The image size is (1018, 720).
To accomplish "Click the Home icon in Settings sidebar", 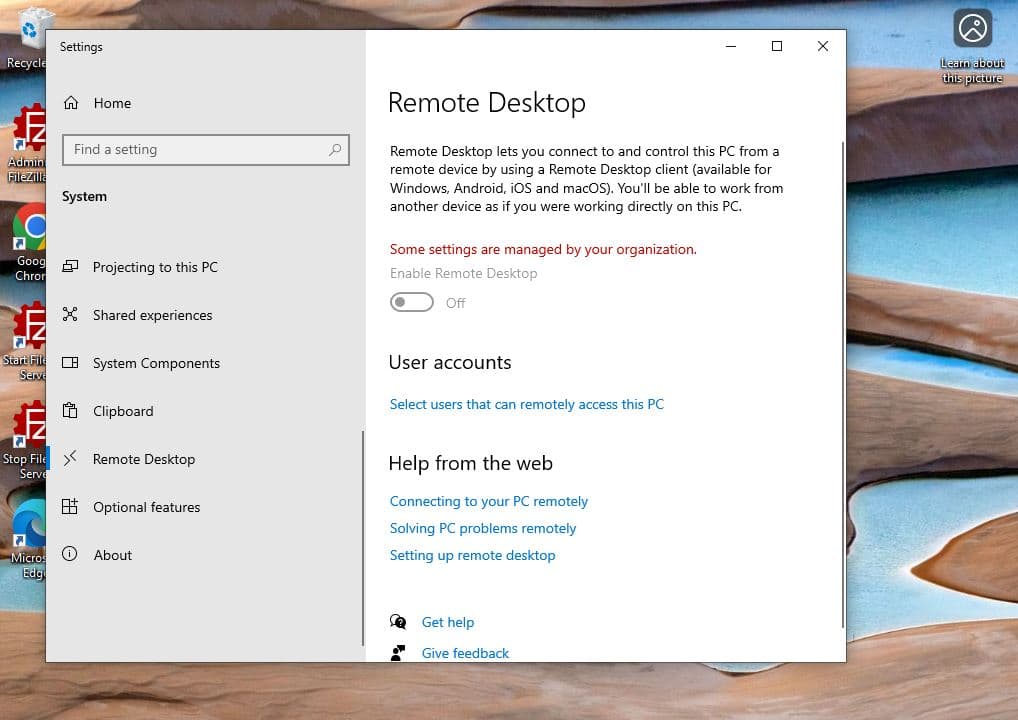I will pyautogui.click(x=70, y=103).
